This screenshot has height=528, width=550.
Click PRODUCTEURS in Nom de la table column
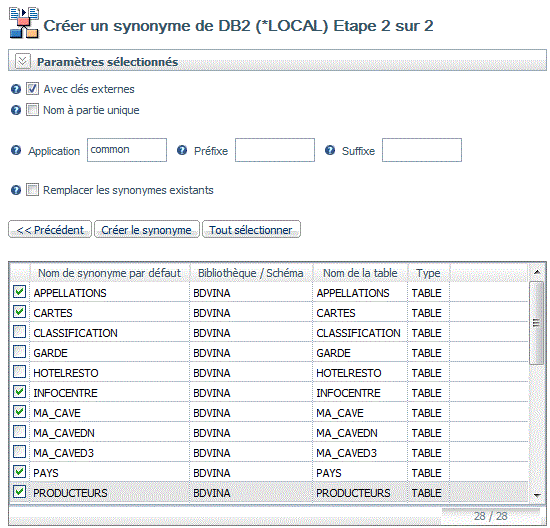pyautogui.click(x=353, y=493)
